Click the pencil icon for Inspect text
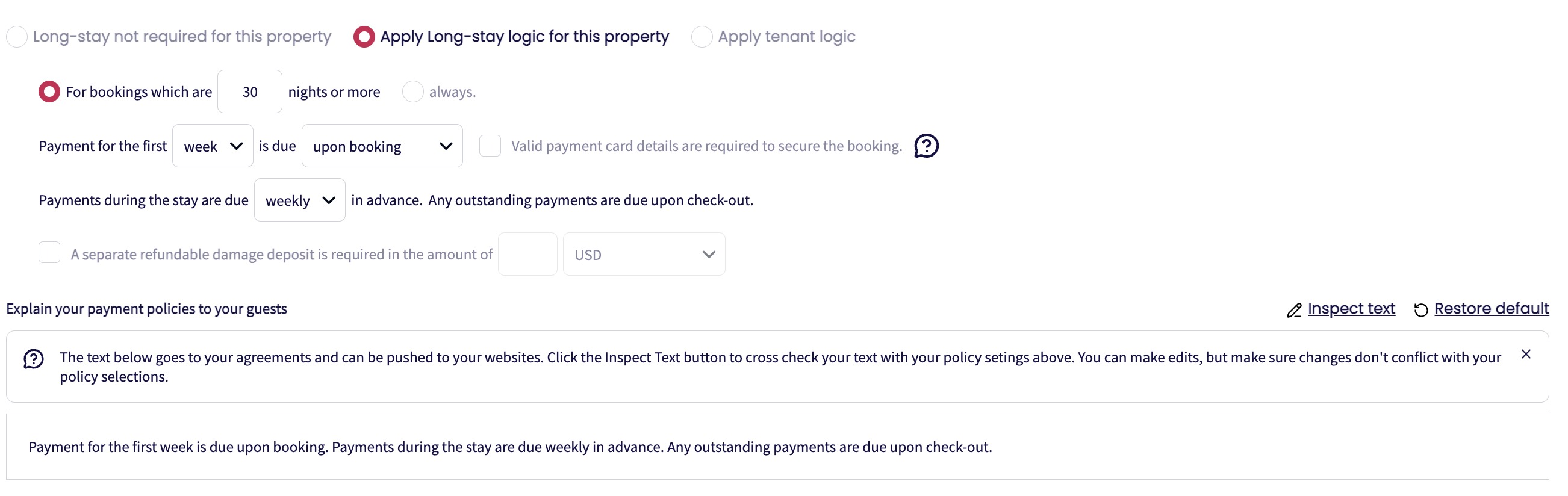The image size is (1568, 496). tap(1293, 311)
